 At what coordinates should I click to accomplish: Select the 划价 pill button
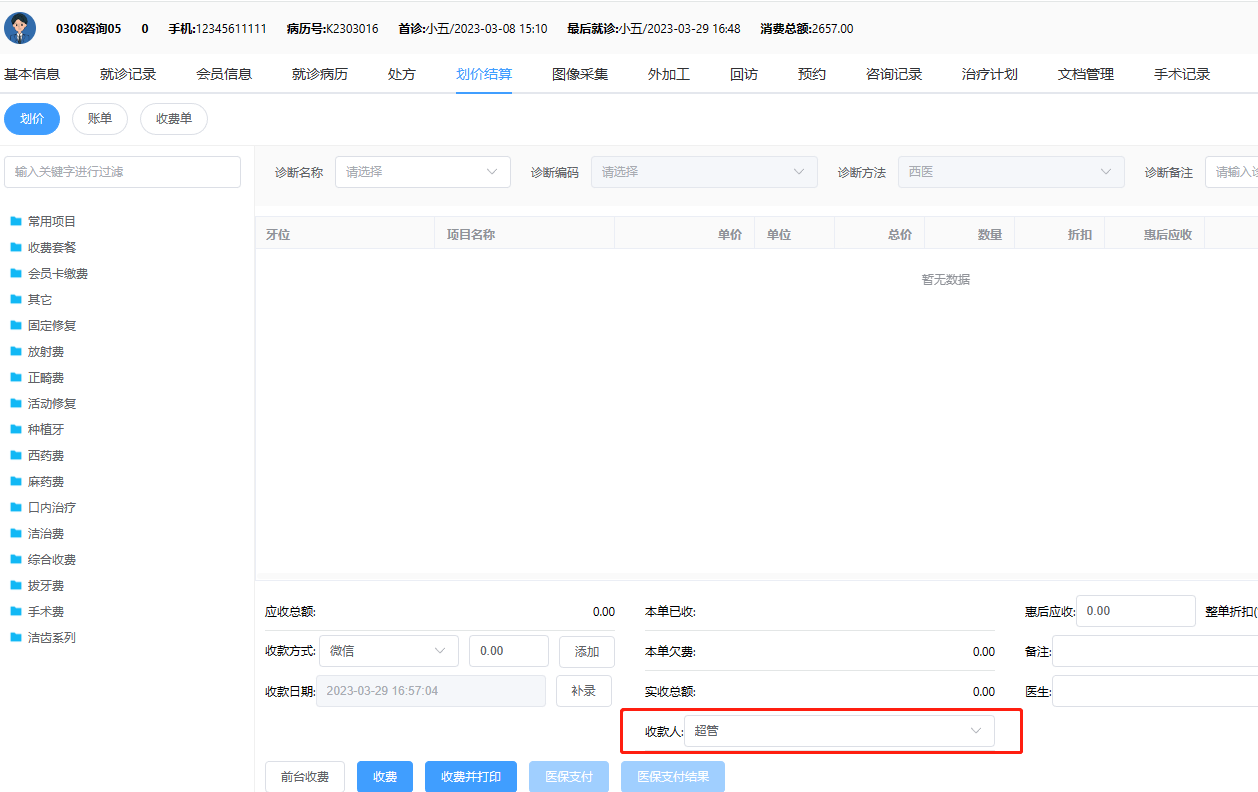[32, 119]
